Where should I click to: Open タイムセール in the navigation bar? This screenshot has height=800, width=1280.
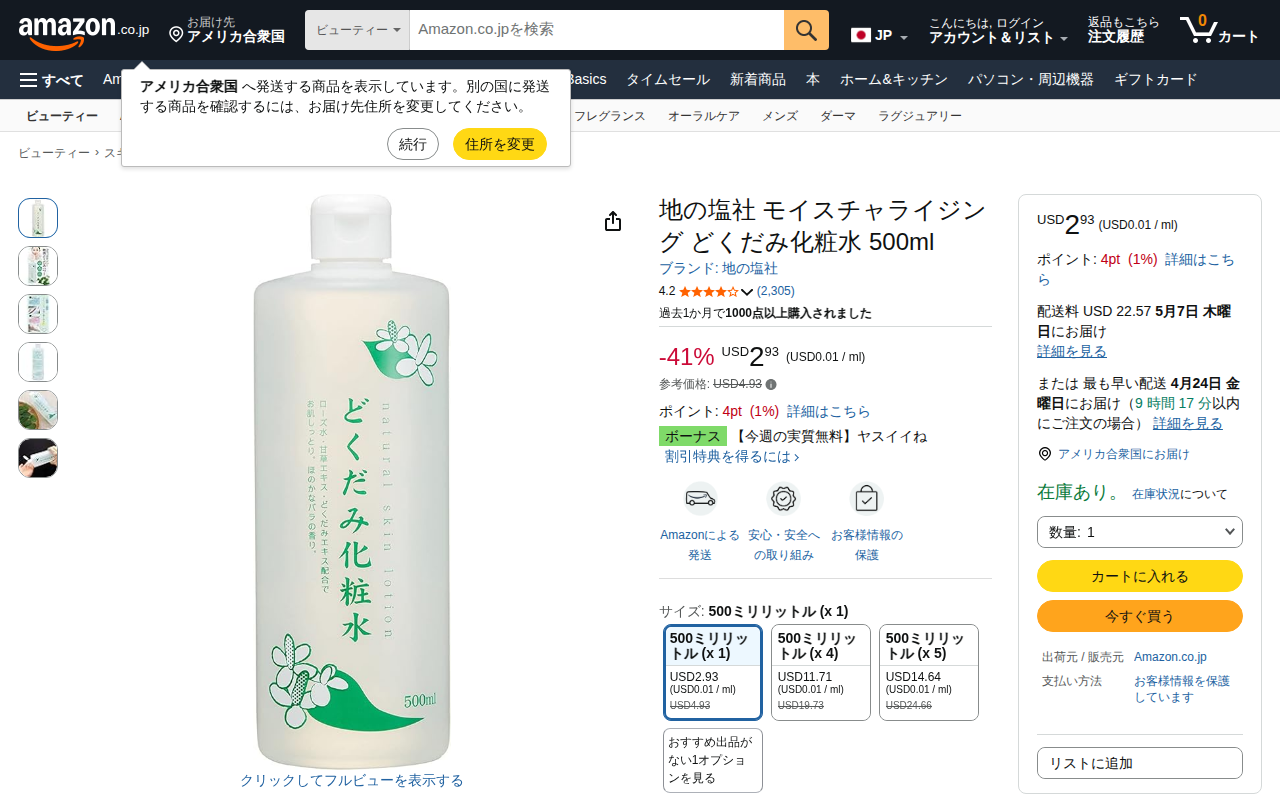(x=668, y=80)
